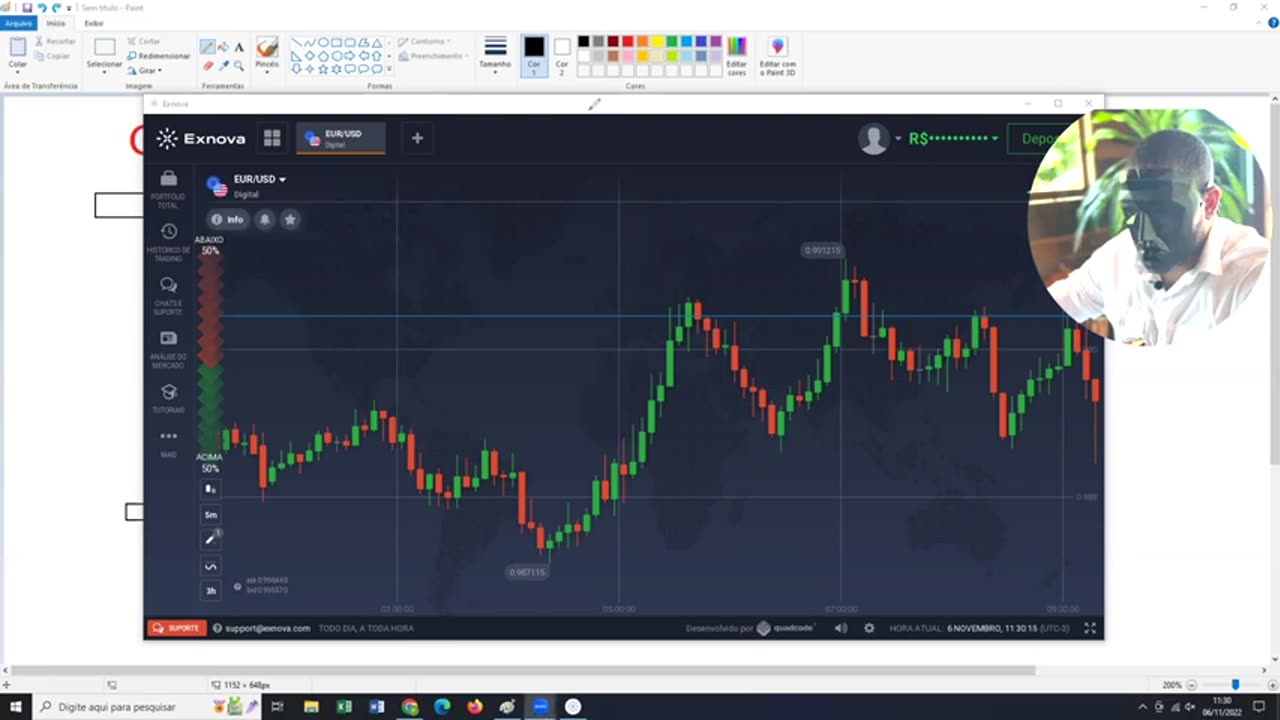Open Chats e Suporte in sidebar
The image size is (1280, 720).
(x=168, y=295)
